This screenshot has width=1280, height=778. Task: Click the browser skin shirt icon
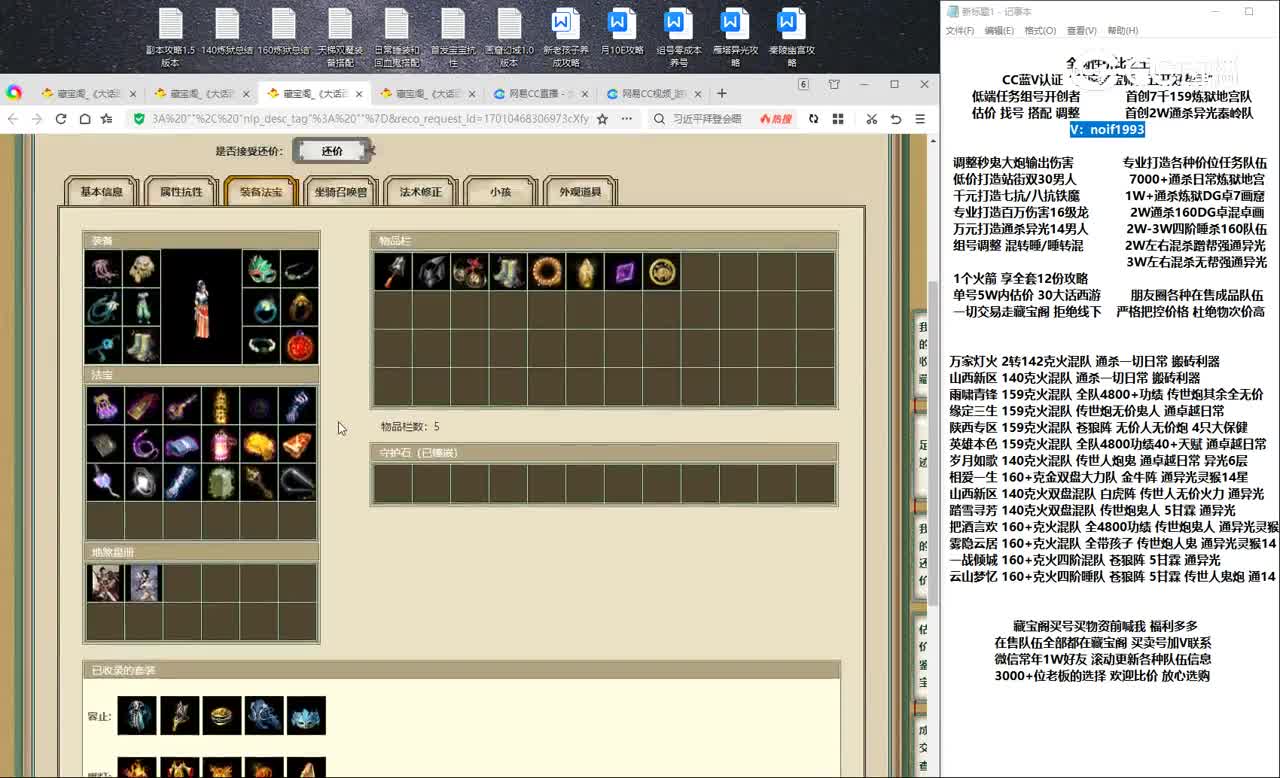[x=834, y=85]
